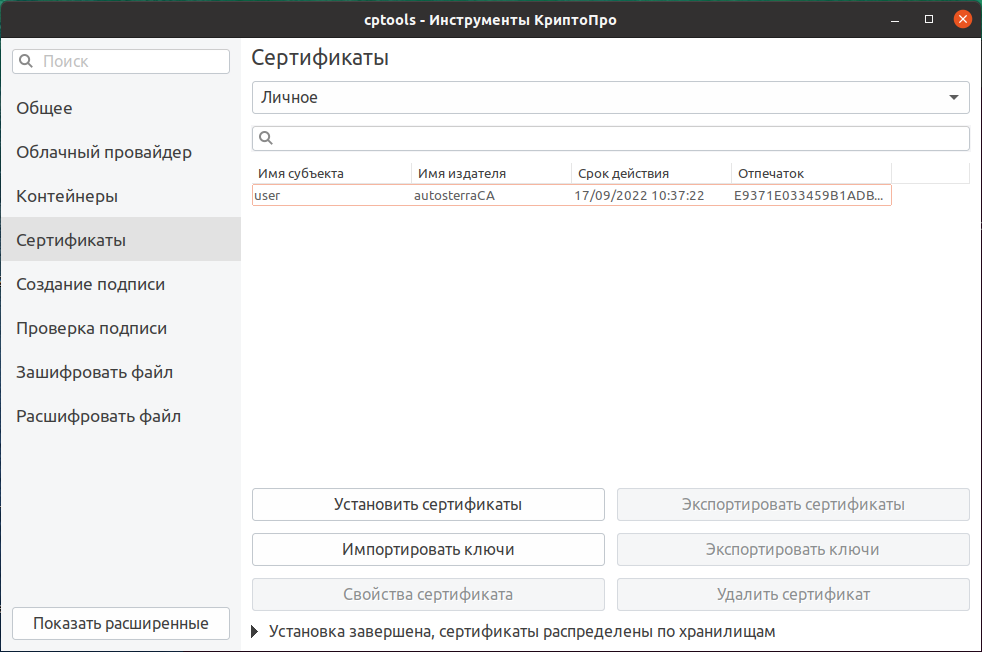Image resolution: width=982 pixels, height=652 pixels.
Task: Switch to Создание подписи section
Action: tap(121, 284)
